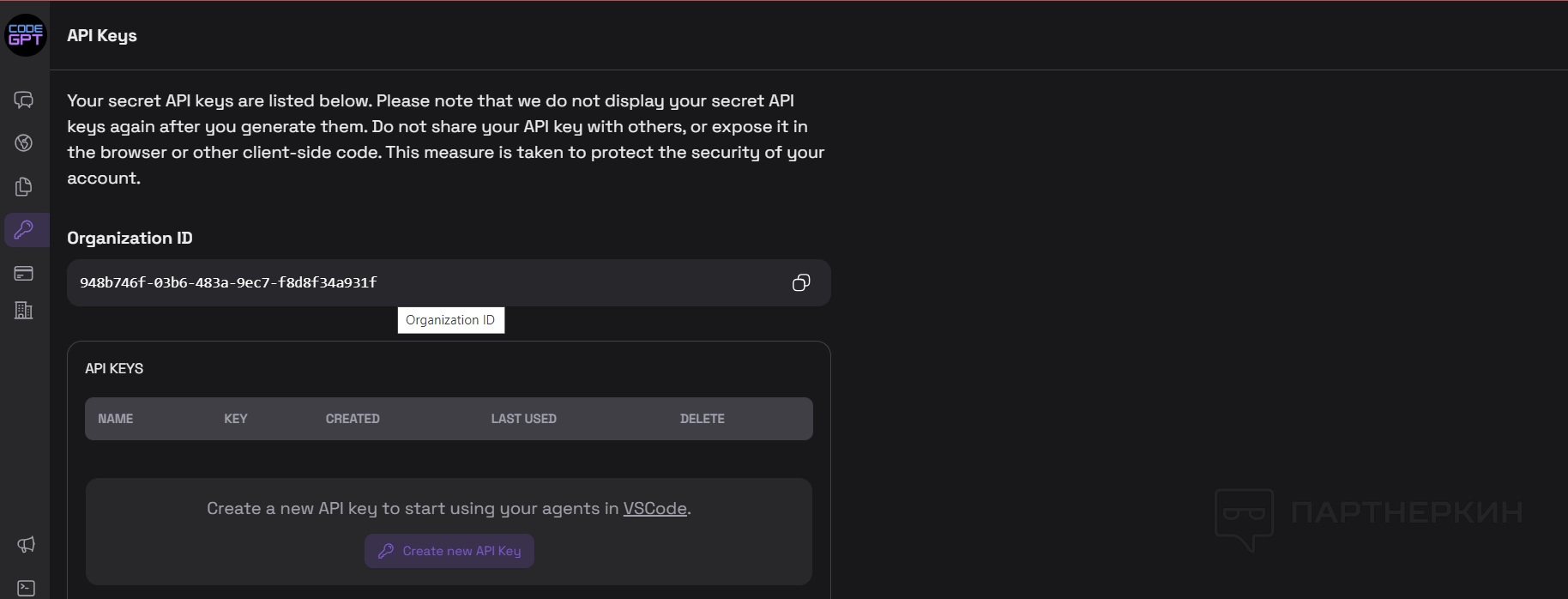Viewport: 1568px width, 599px height.
Task: Select the API Keys key icon in sidebar
Action: (24, 230)
